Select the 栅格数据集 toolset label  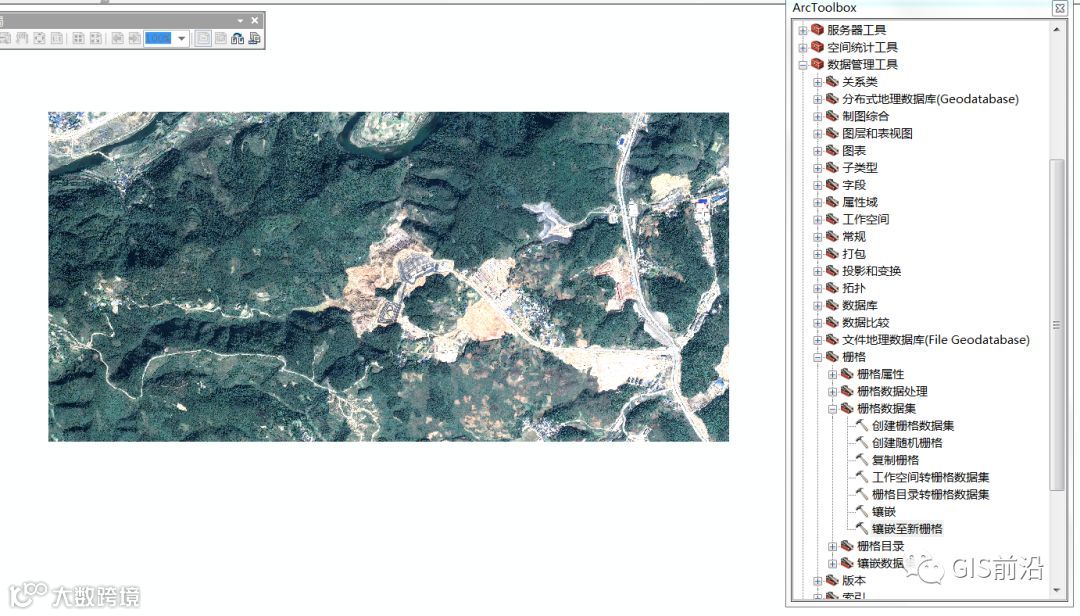(886, 409)
